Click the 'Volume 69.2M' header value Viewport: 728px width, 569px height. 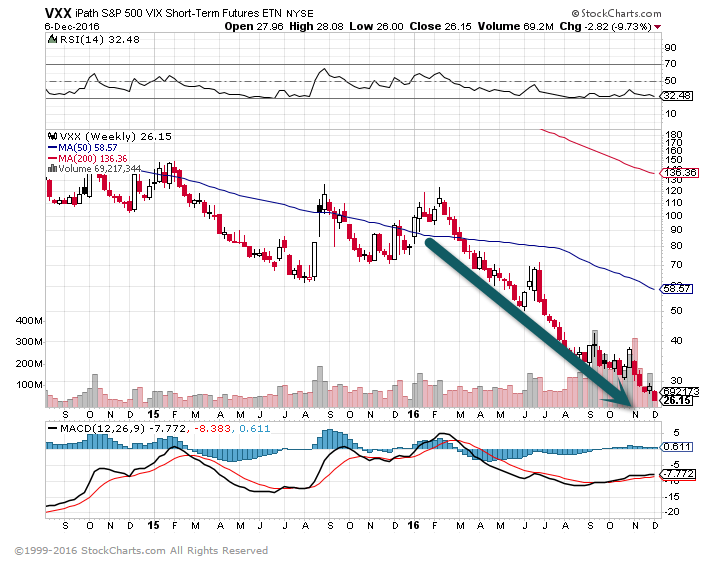(x=515, y=26)
